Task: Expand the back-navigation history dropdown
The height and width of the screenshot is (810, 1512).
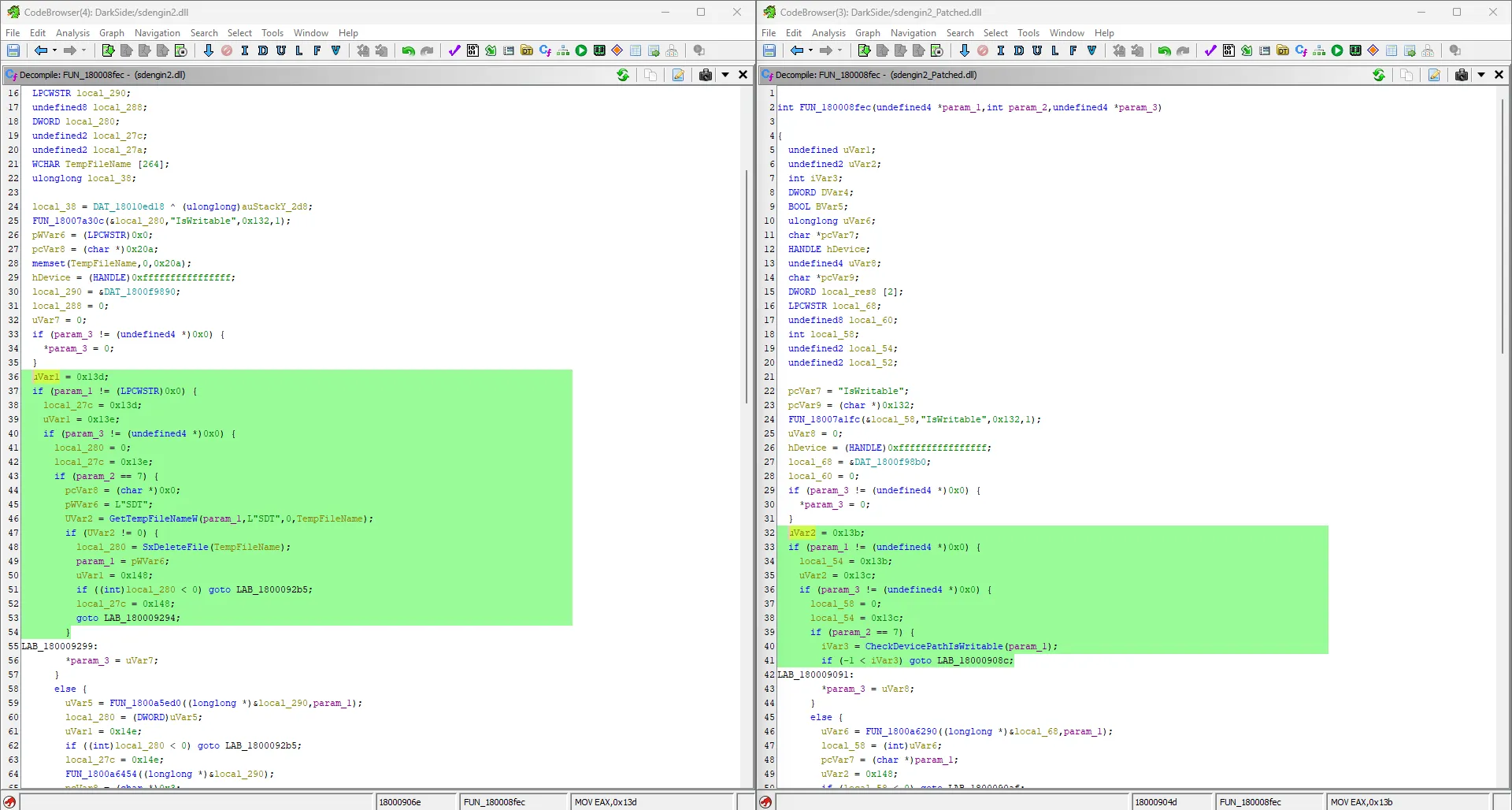Action: pos(55,50)
